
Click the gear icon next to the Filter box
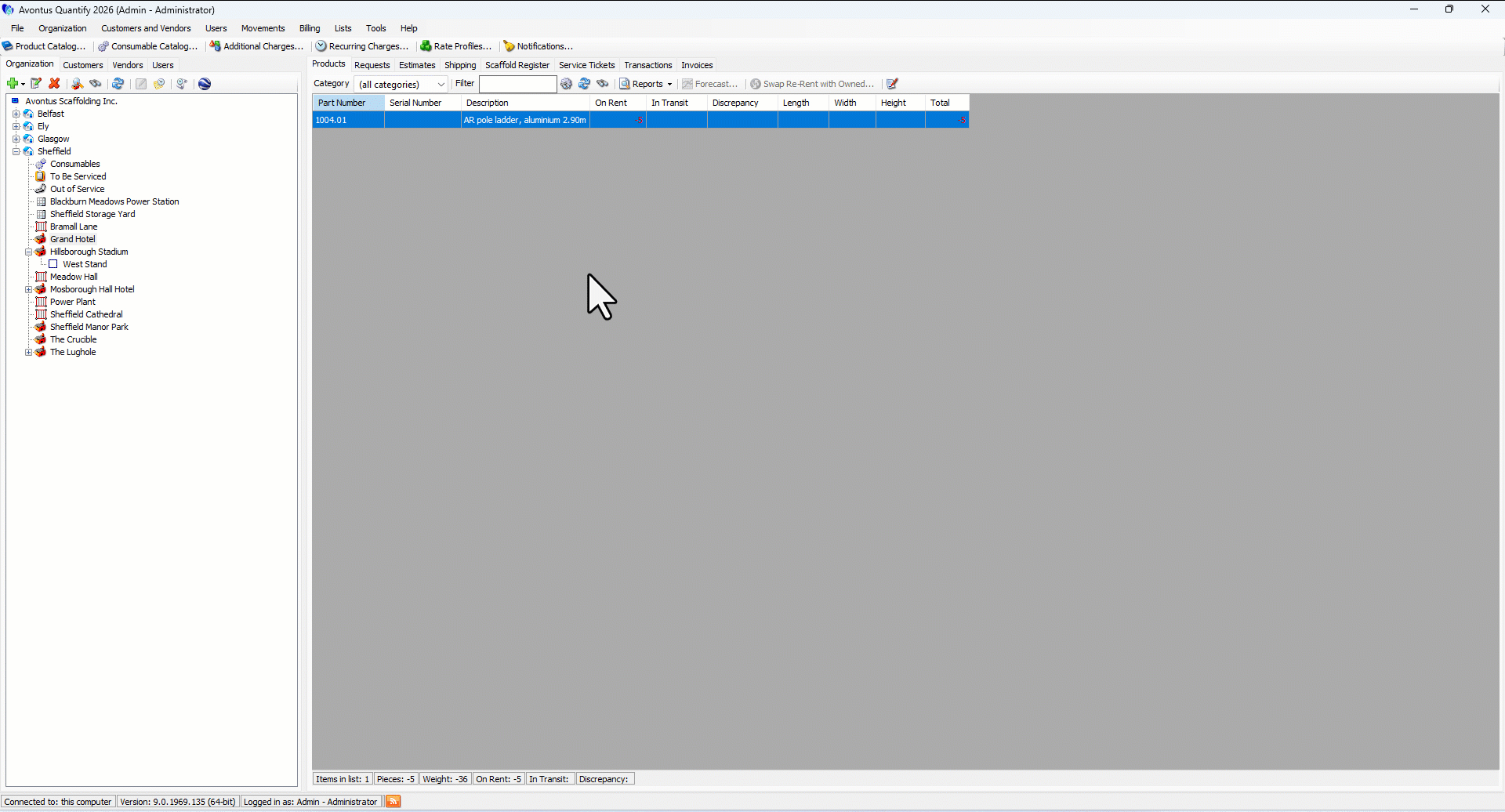tap(567, 84)
